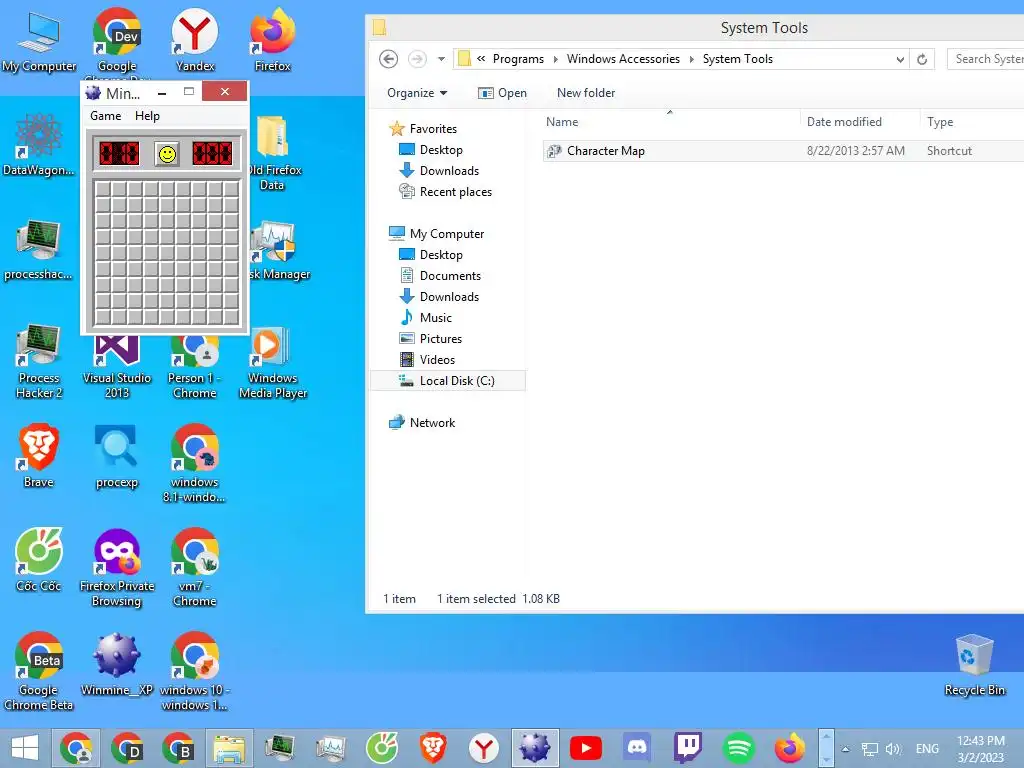The width and height of the screenshot is (1024, 768).
Task: Click the ENG language indicator in the tray
Action: (927, 749)
